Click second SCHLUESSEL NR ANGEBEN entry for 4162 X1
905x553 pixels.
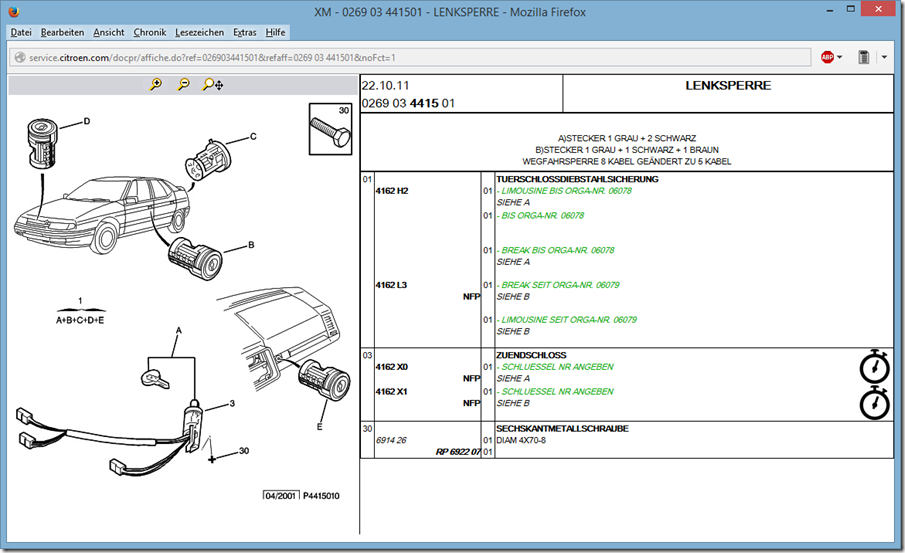click(557, 391)
